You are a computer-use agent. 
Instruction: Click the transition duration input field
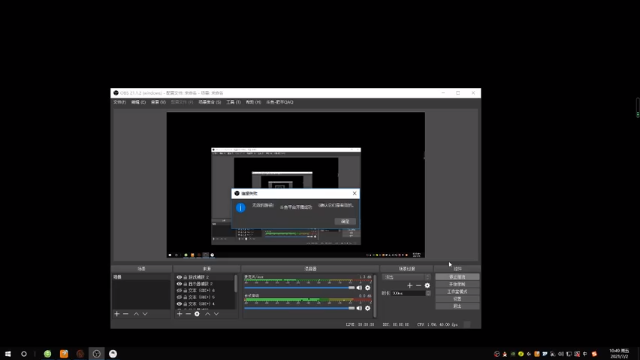coord(408,293)
